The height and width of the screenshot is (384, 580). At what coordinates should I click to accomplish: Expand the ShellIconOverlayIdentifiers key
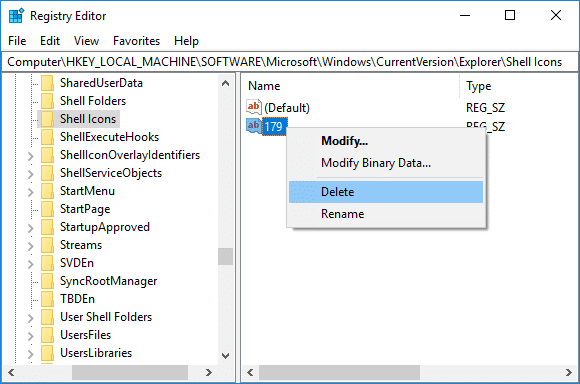pyautogui.click(x=31, y=156)
